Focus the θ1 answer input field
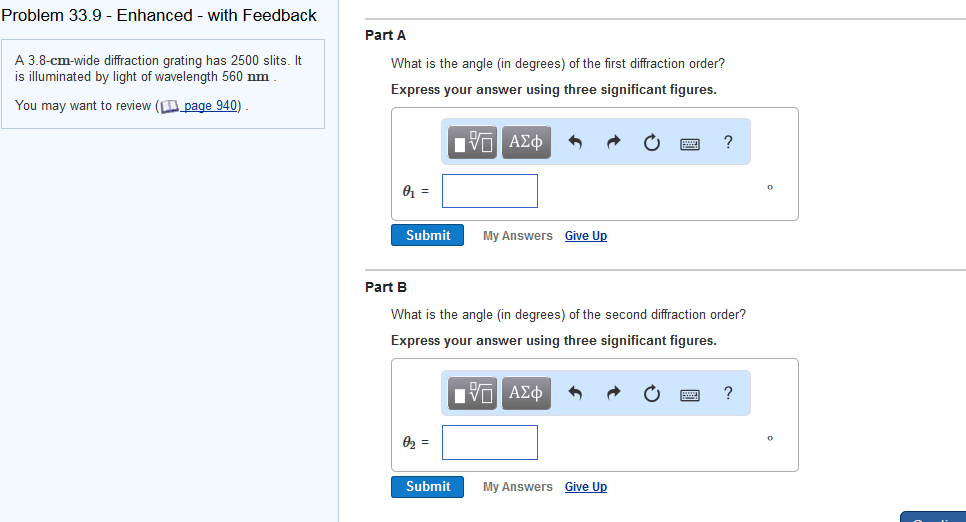The width and height of the screenshot is (966, 522). click(x=490, y=191)
